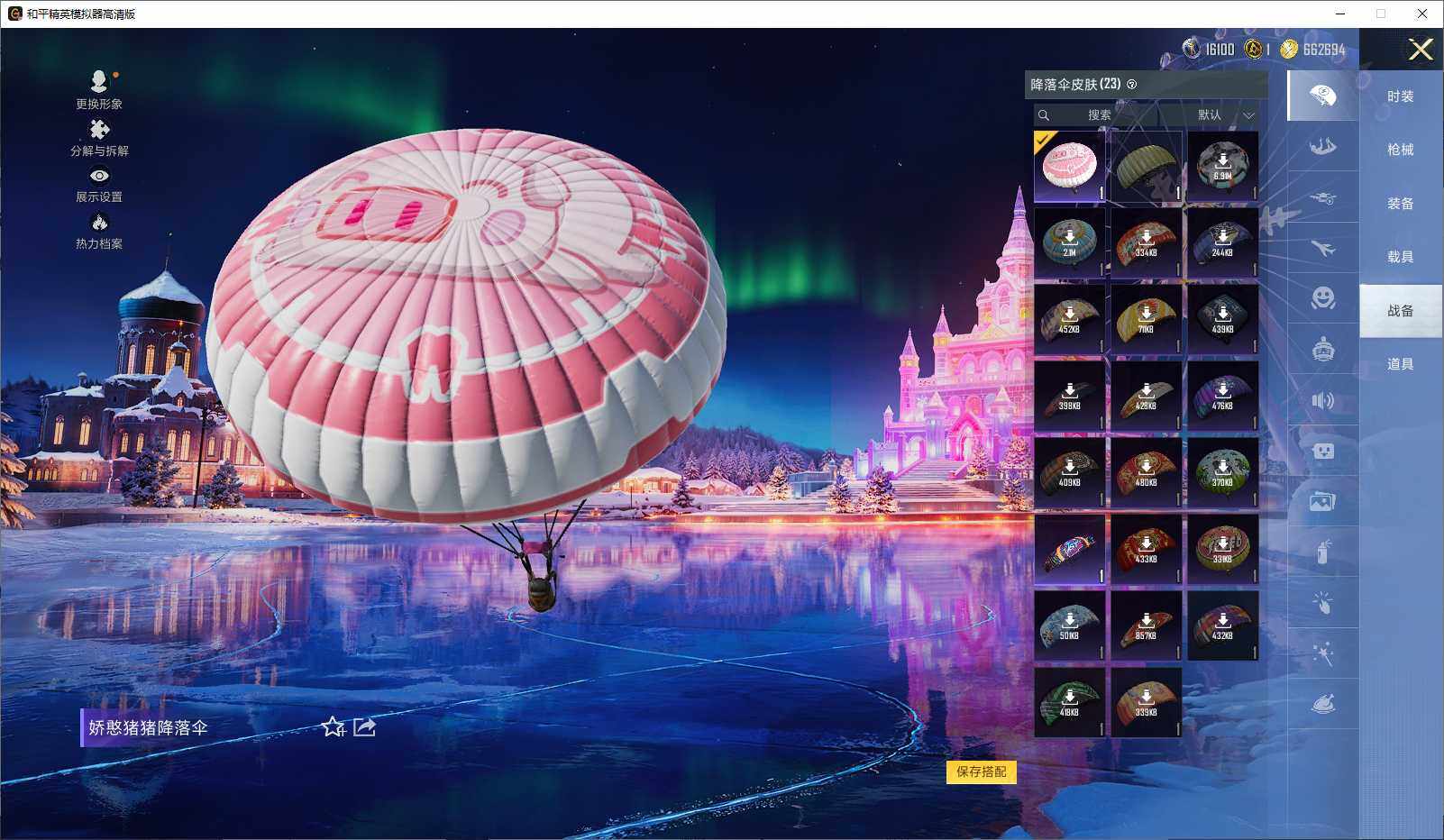Viewport: 1444px width, 840px height.
Task: Open the square-face sticker sidebar icon
Action: [x=1322, y=451]
